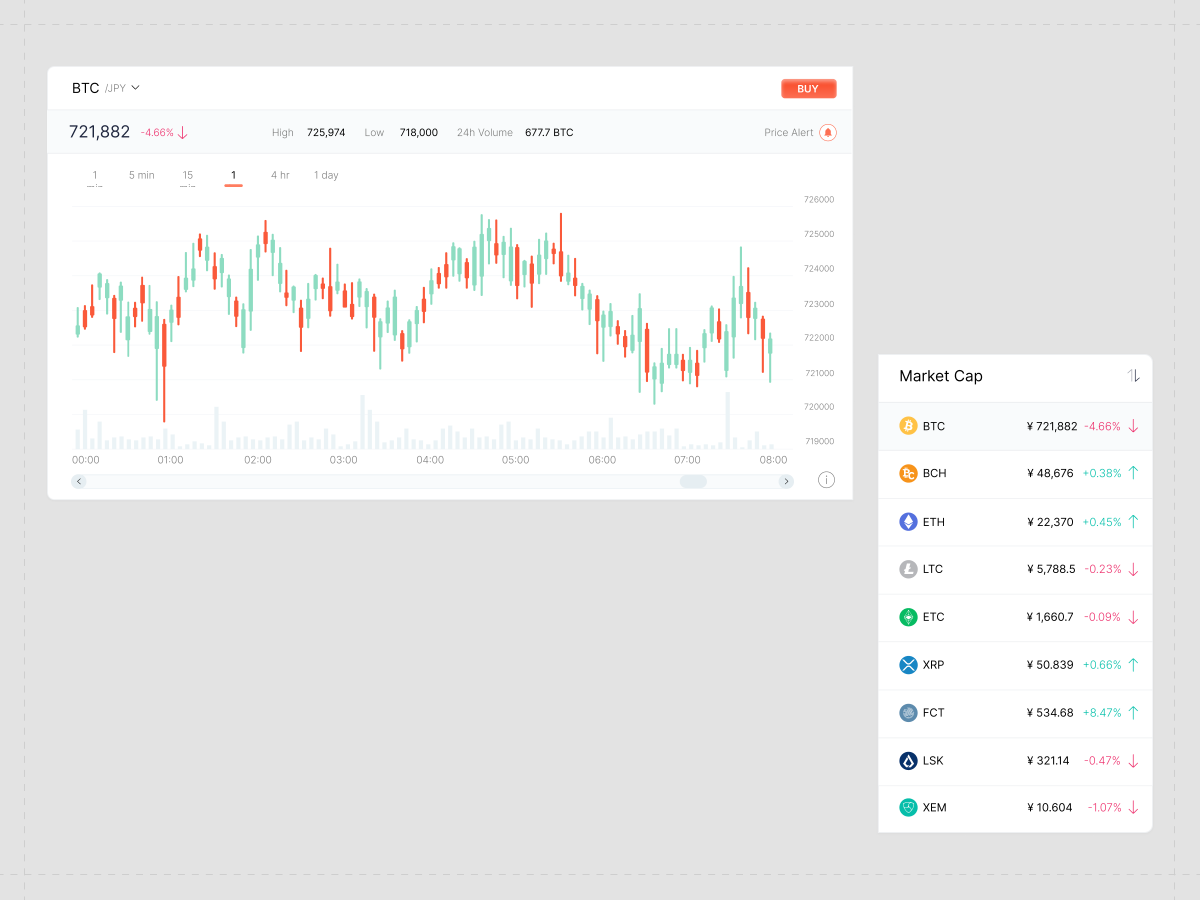Click the chart info icon
This screenshot has height=900, width=1200.
(x=826, y=480)
